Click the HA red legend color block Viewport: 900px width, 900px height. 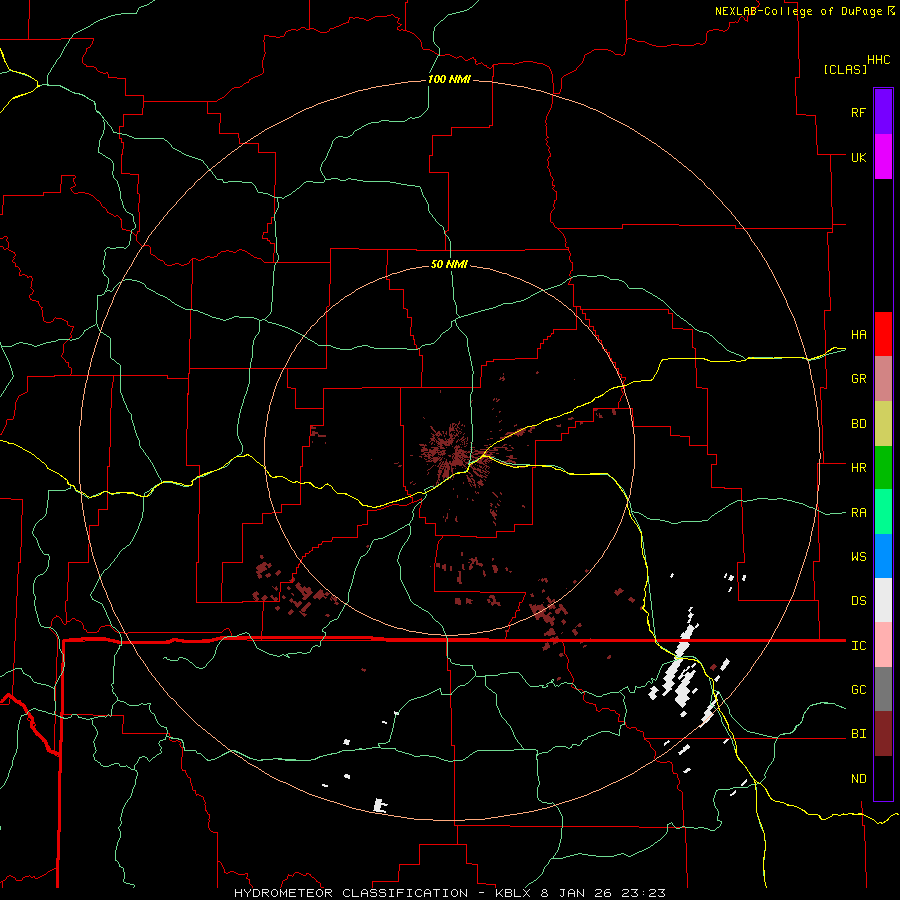[x=883, y=334]
